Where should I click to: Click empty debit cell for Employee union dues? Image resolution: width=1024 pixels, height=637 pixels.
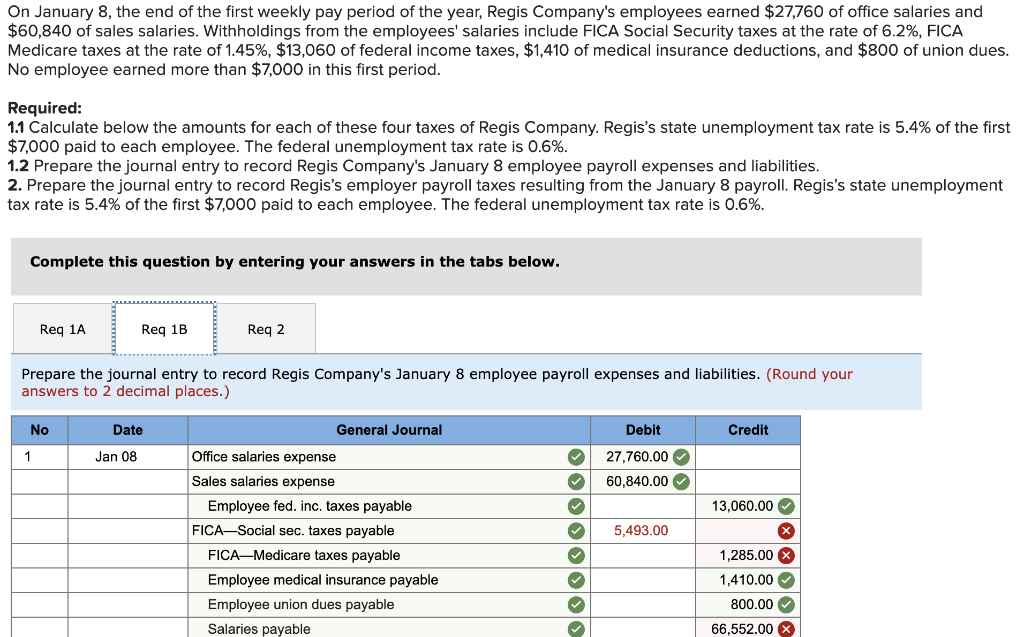pos(643,604)
